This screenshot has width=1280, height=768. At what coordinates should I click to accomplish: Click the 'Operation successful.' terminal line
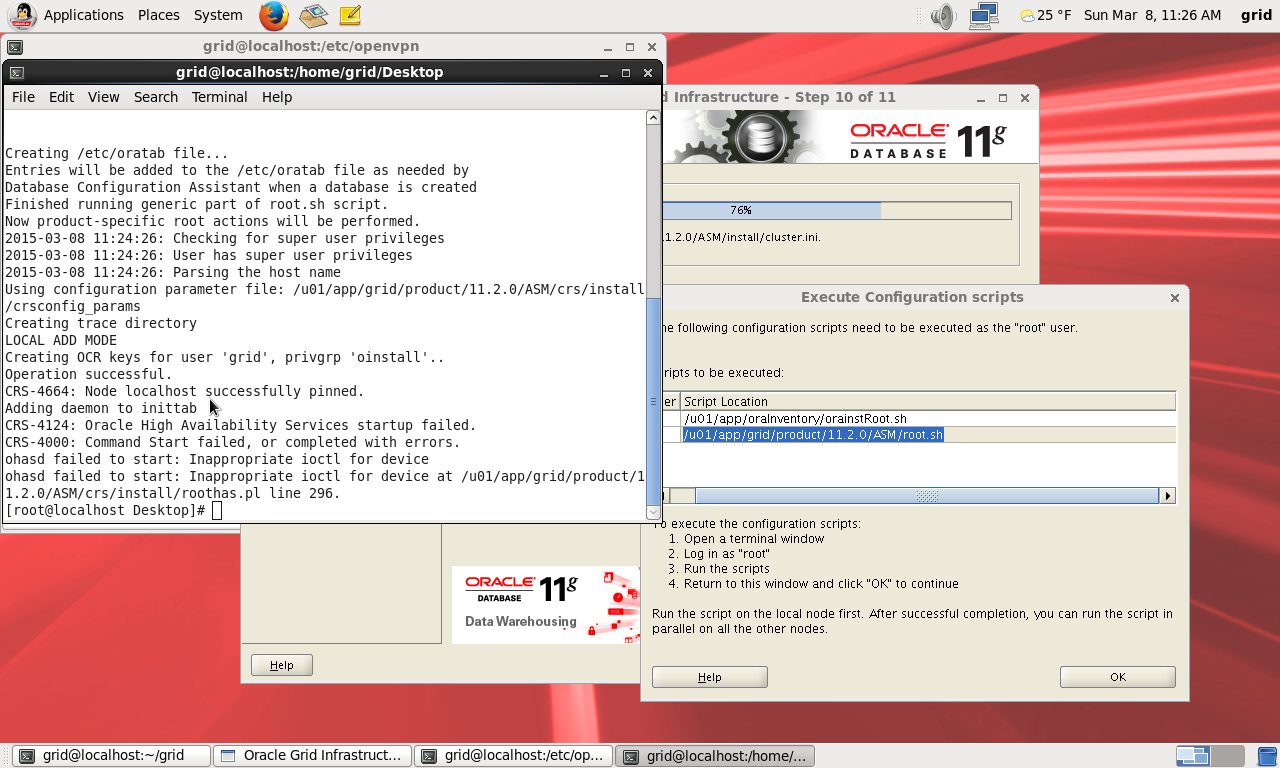click(x=89, y=374)
